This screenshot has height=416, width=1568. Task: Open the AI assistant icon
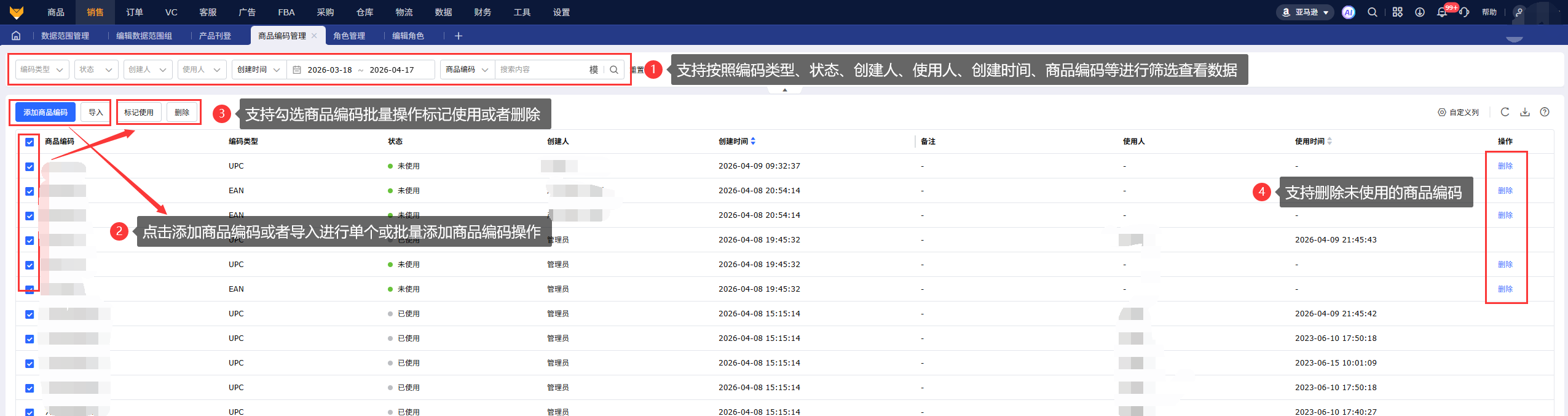tap(1349, 12)
